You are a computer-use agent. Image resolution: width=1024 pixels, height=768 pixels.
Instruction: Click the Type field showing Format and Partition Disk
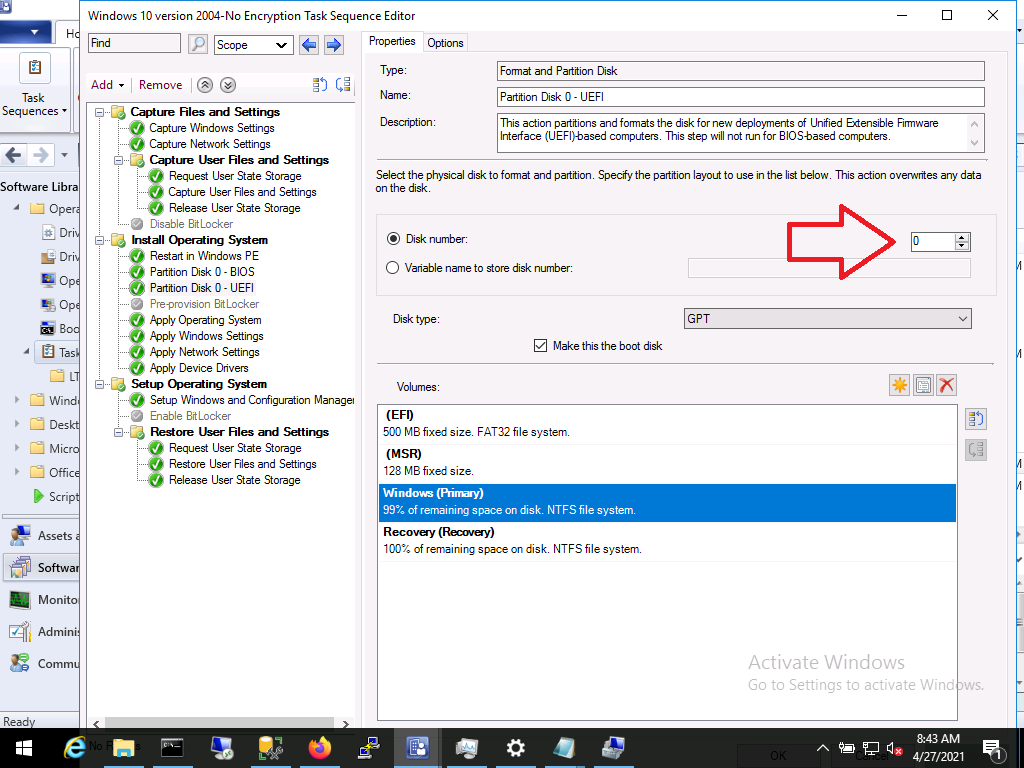coord(741,71)
